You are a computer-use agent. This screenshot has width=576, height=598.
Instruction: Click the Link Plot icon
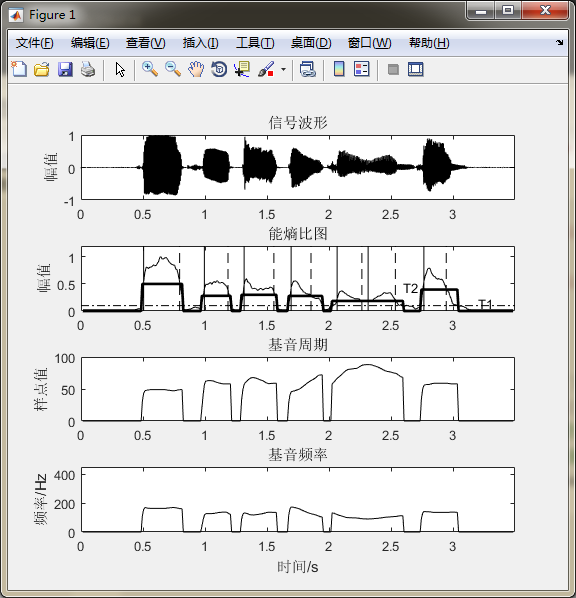click(308, 70)
